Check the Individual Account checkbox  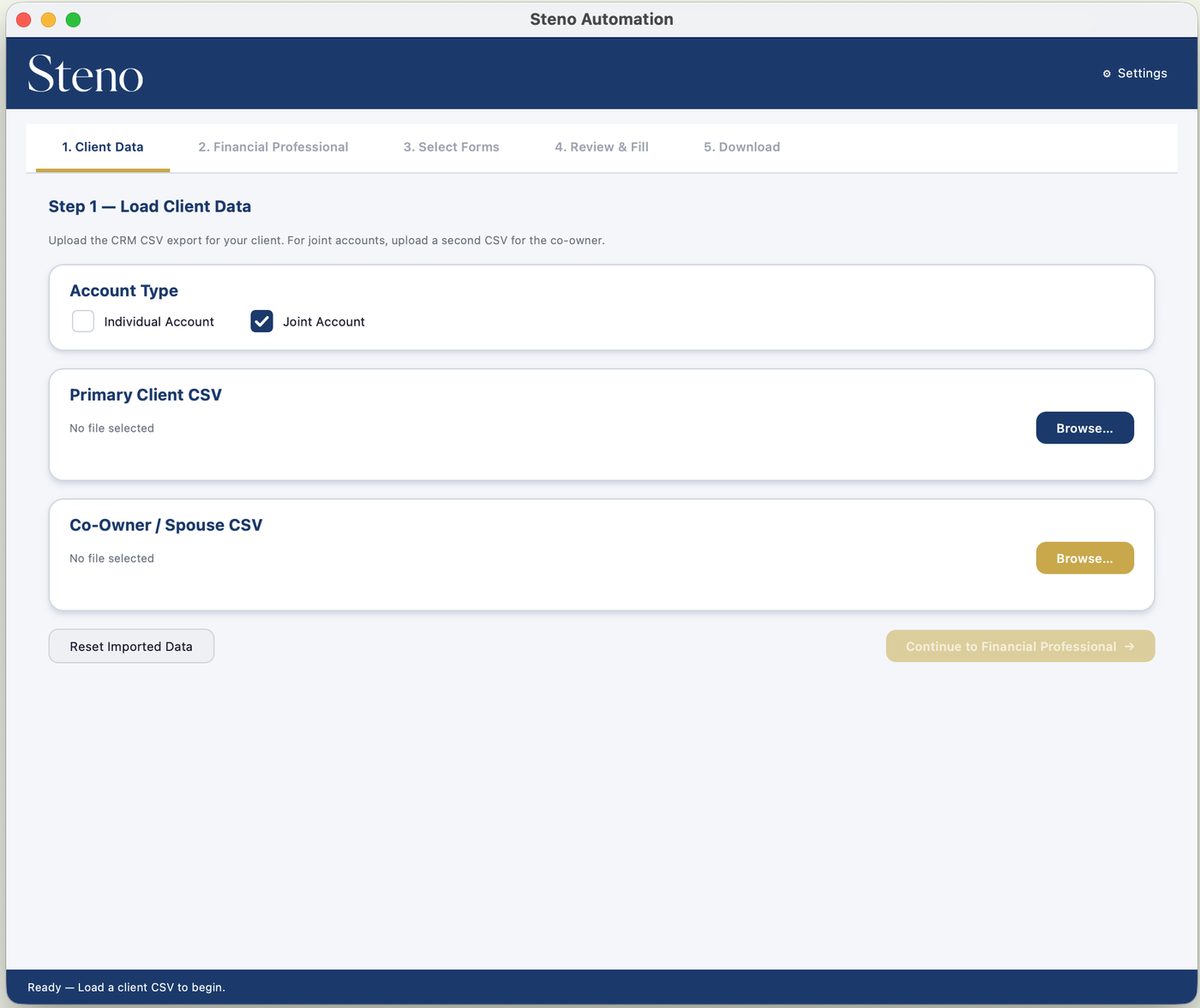[83, 321]
